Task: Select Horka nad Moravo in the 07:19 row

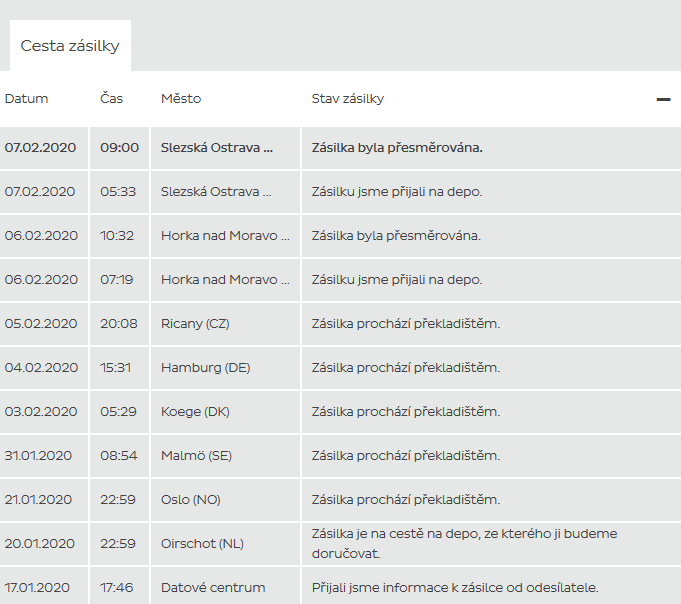Action: (x=225, y=280)
